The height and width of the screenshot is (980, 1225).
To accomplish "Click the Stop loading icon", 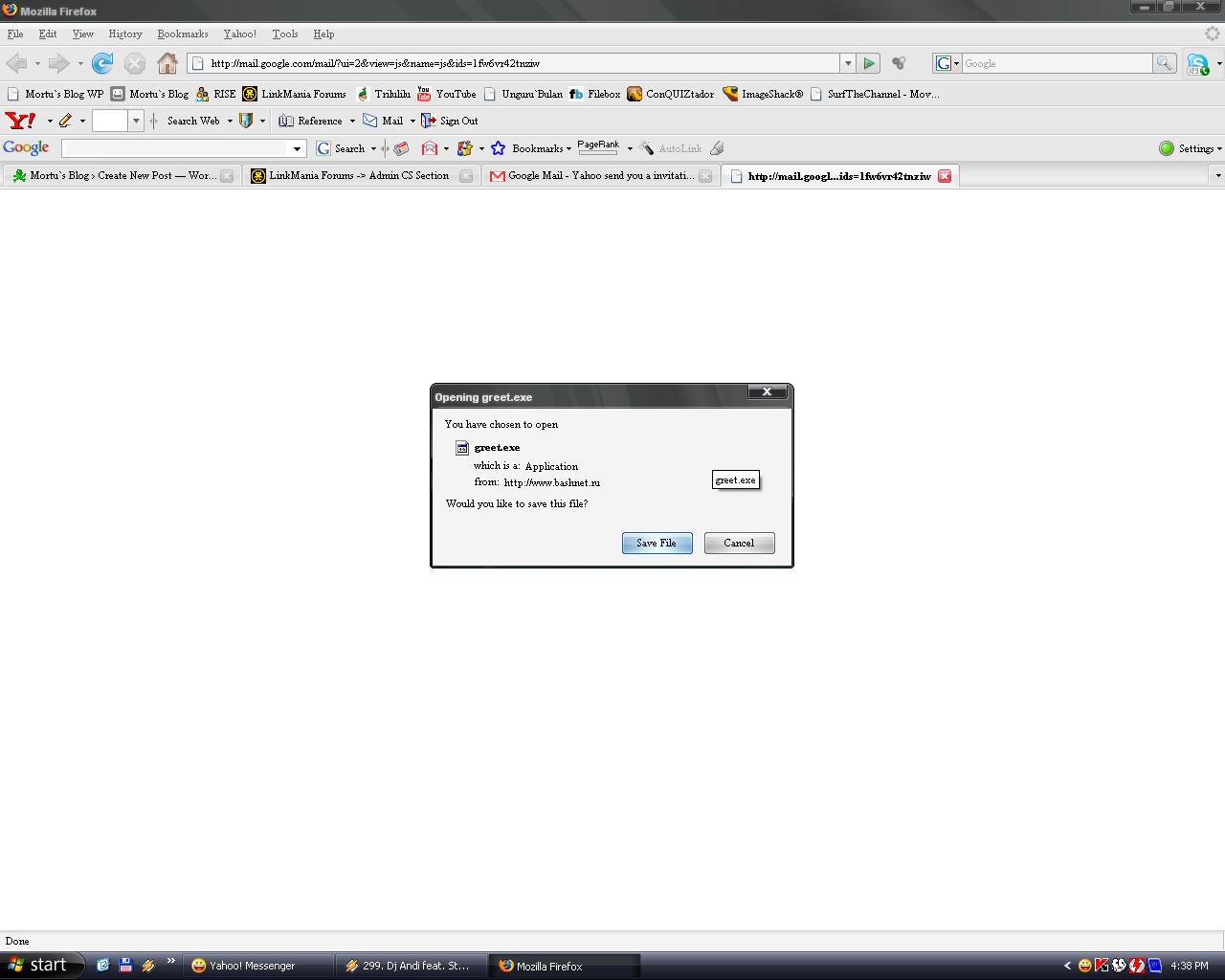I will (135, 63).
